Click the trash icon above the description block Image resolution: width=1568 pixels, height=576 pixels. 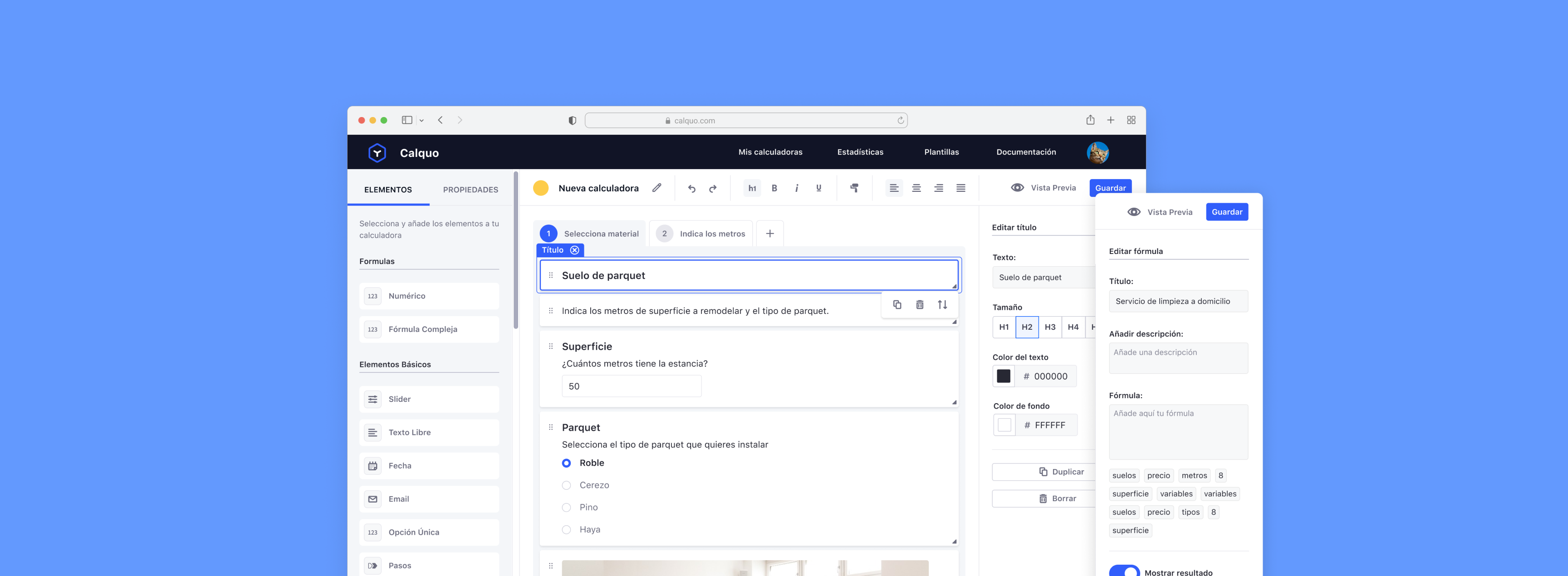pyautogui.click(x=920, y=304)
